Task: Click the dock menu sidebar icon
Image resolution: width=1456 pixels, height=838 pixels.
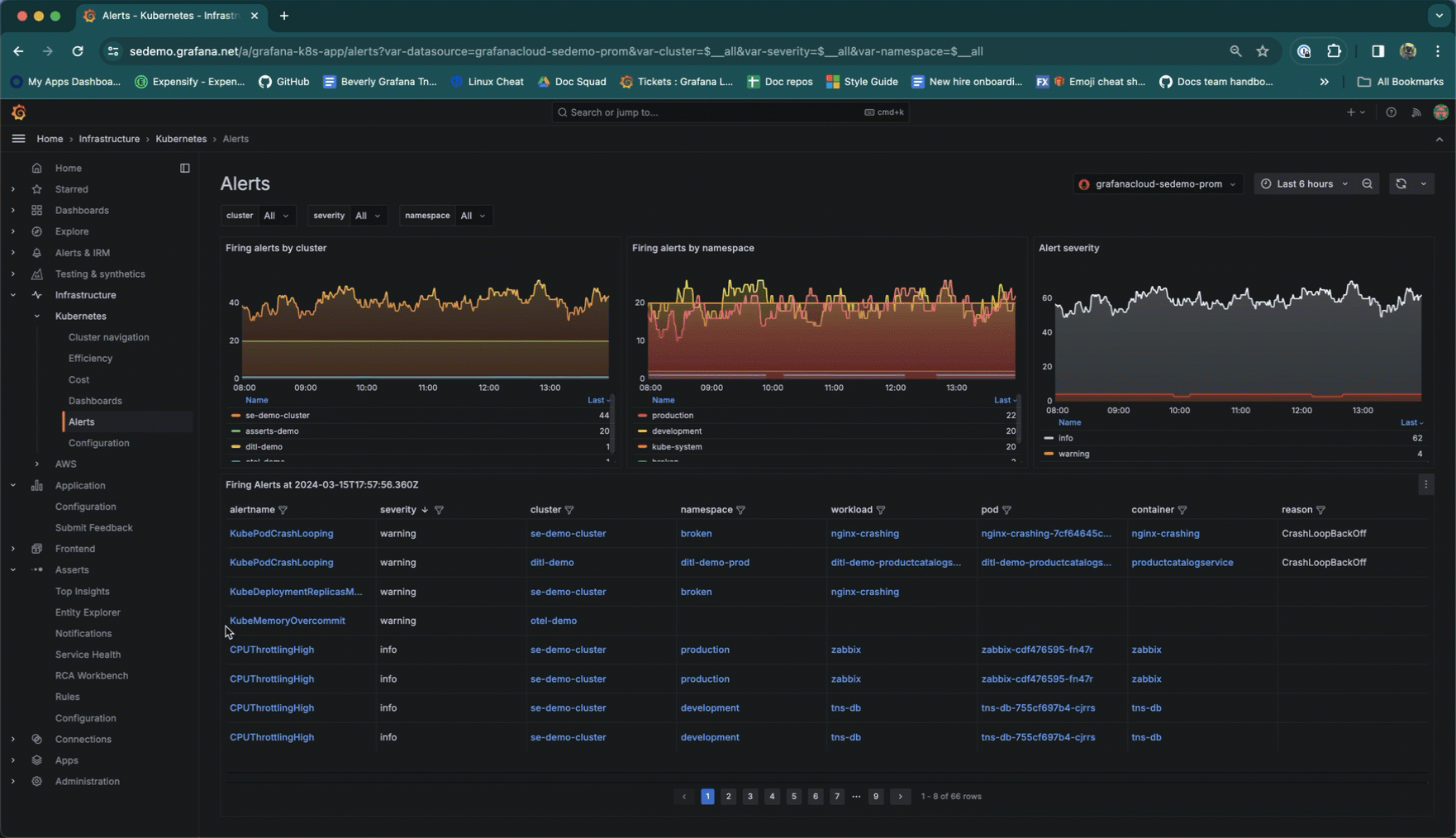Action: [185, 168]
